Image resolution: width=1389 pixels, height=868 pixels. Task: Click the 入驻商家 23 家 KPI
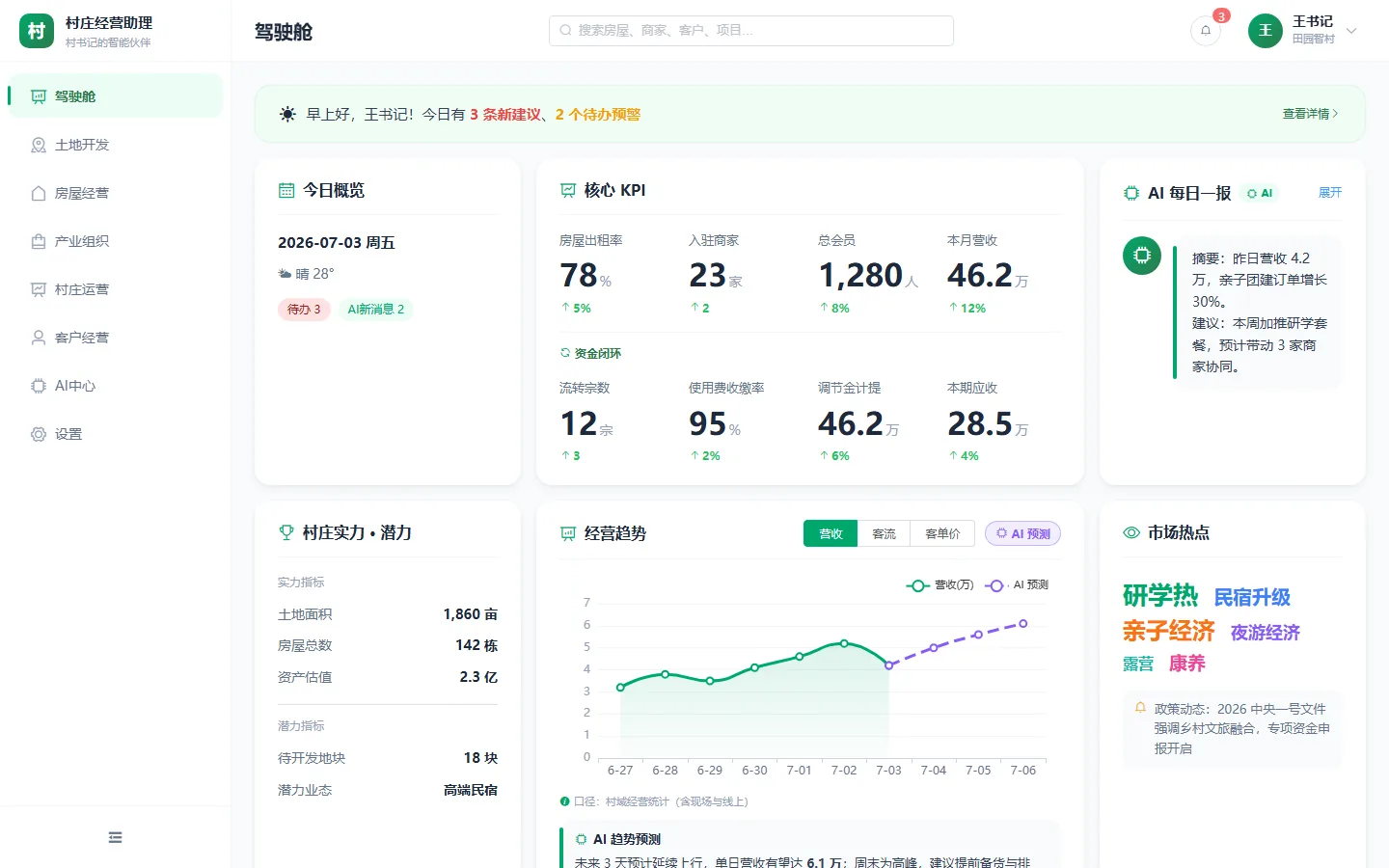pos(745,274)
